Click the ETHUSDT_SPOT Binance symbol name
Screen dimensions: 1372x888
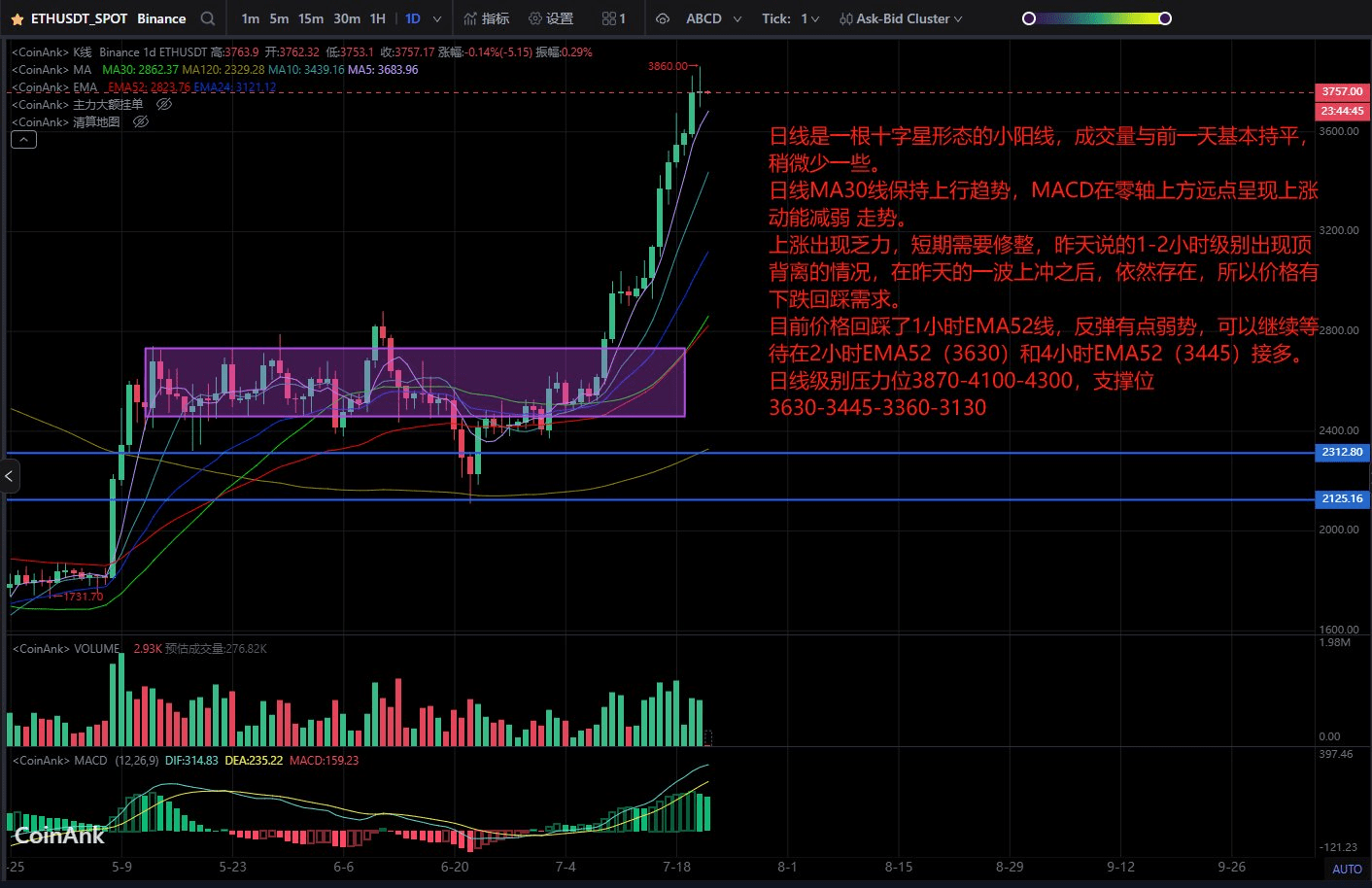tap(108, 18)
